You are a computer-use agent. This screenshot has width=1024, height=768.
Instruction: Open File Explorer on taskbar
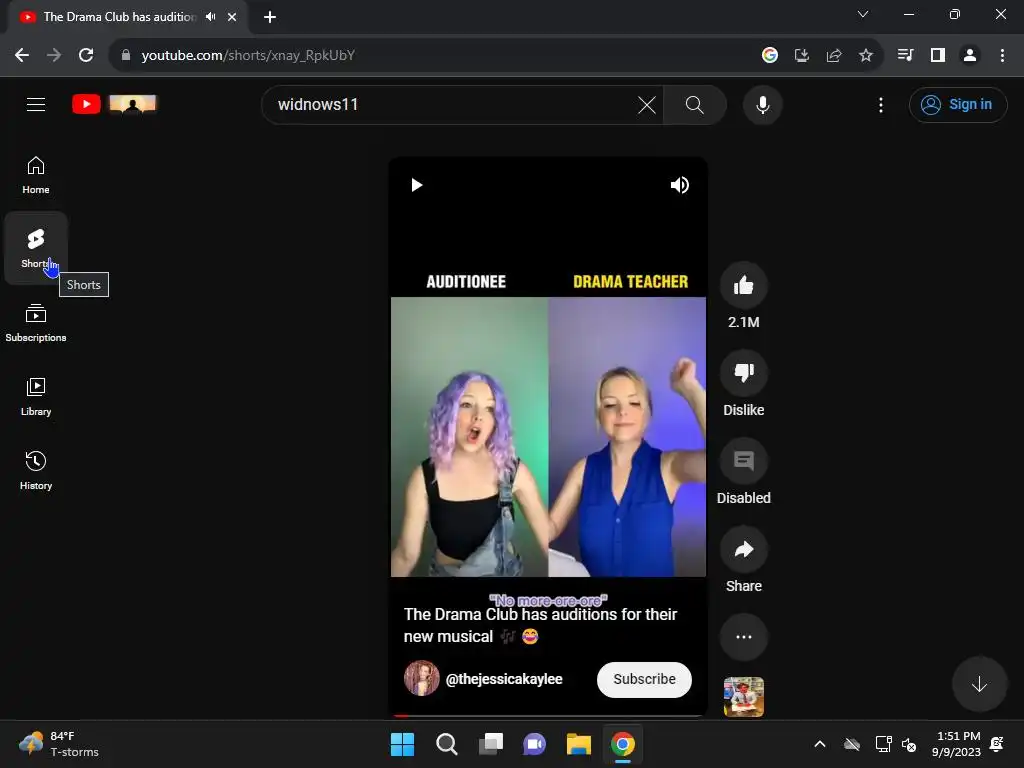579,744
